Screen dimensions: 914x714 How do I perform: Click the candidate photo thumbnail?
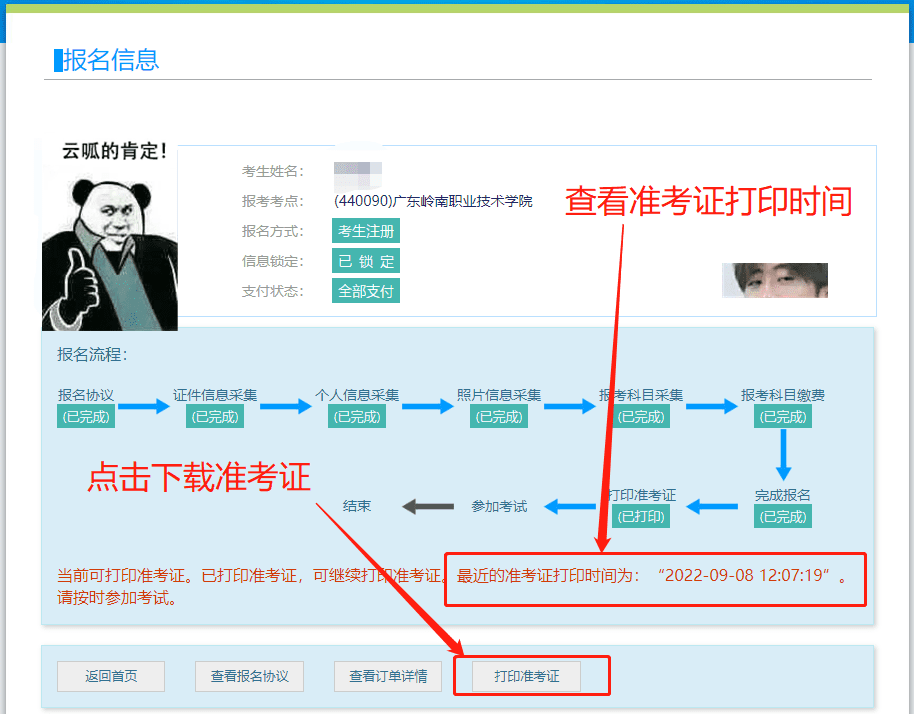pyautogui.click(x=774, y=281)
